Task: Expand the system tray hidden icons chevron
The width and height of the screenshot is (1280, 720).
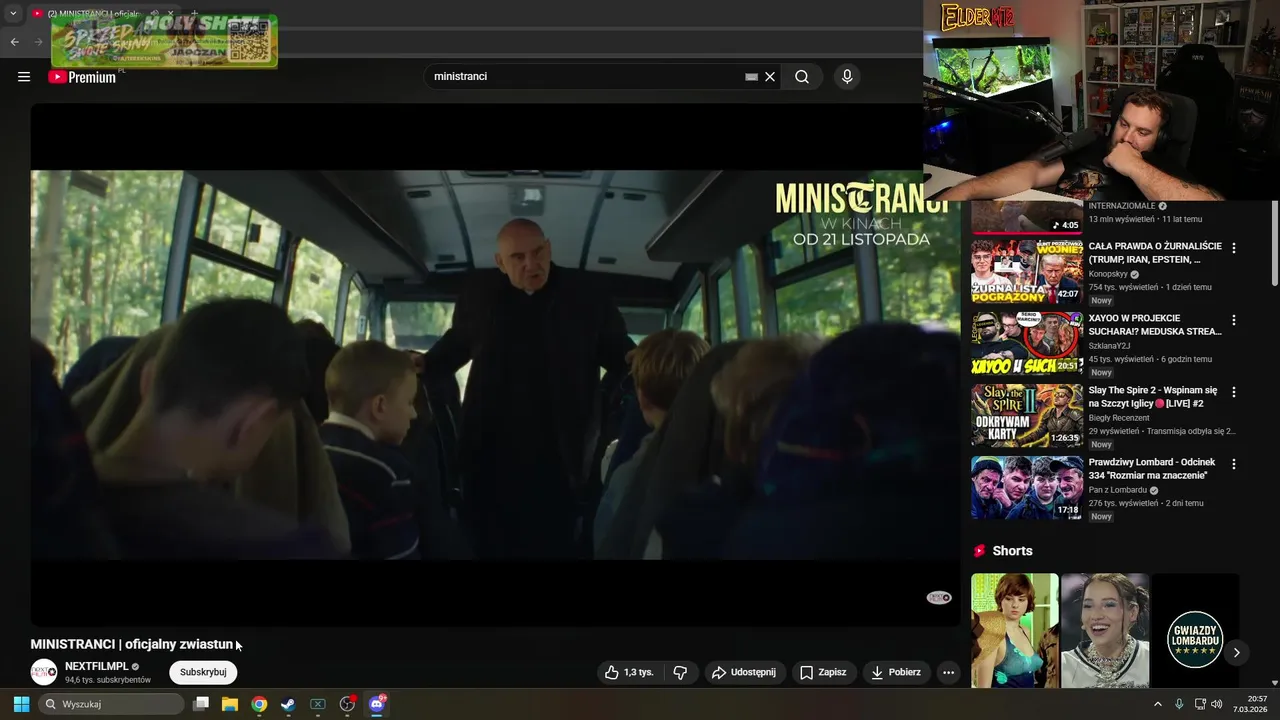Action: pyautogui.click(x=1158, y=704)
